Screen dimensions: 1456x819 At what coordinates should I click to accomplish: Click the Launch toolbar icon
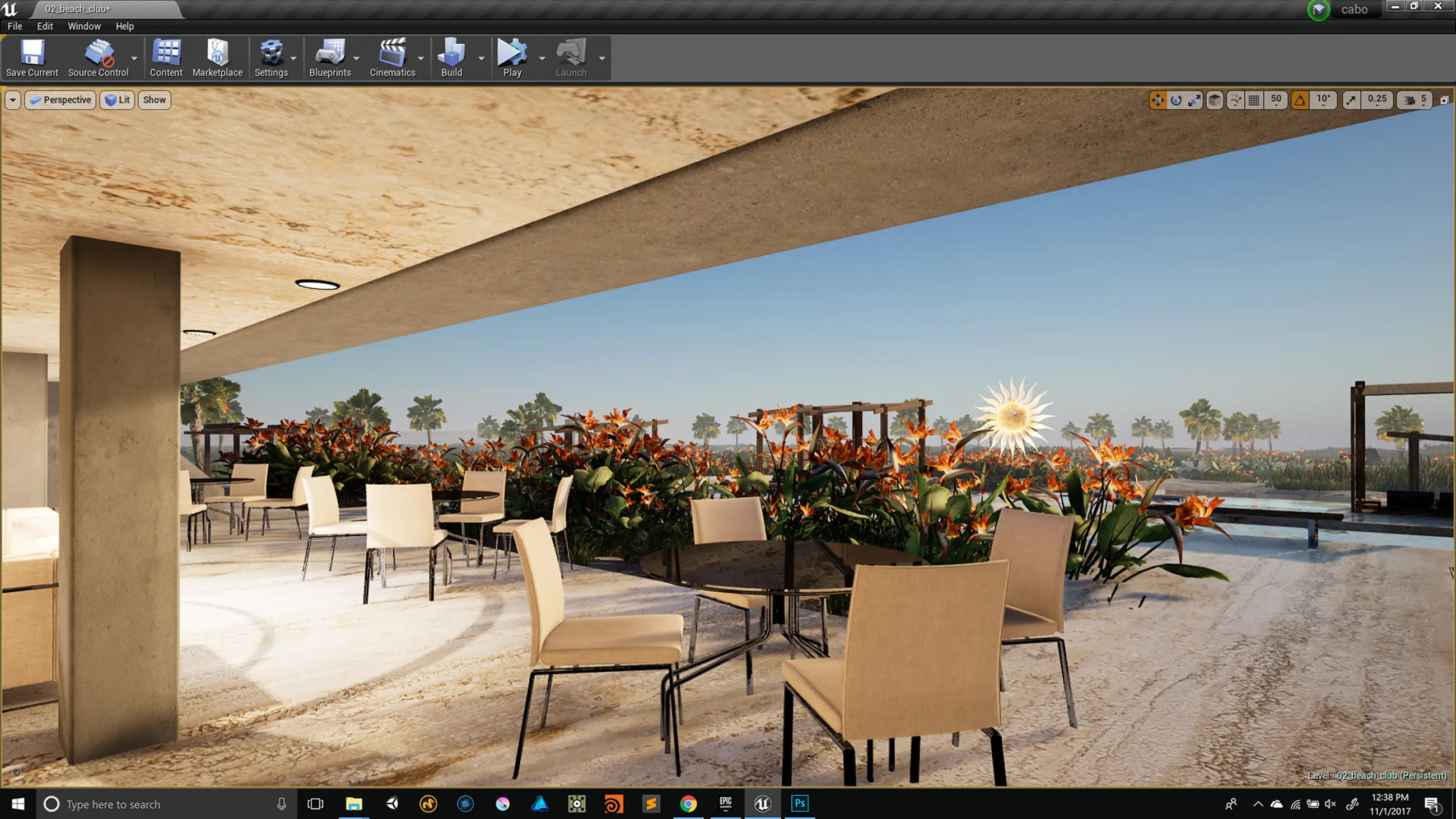pyautogui.click(x=571, y=58)
